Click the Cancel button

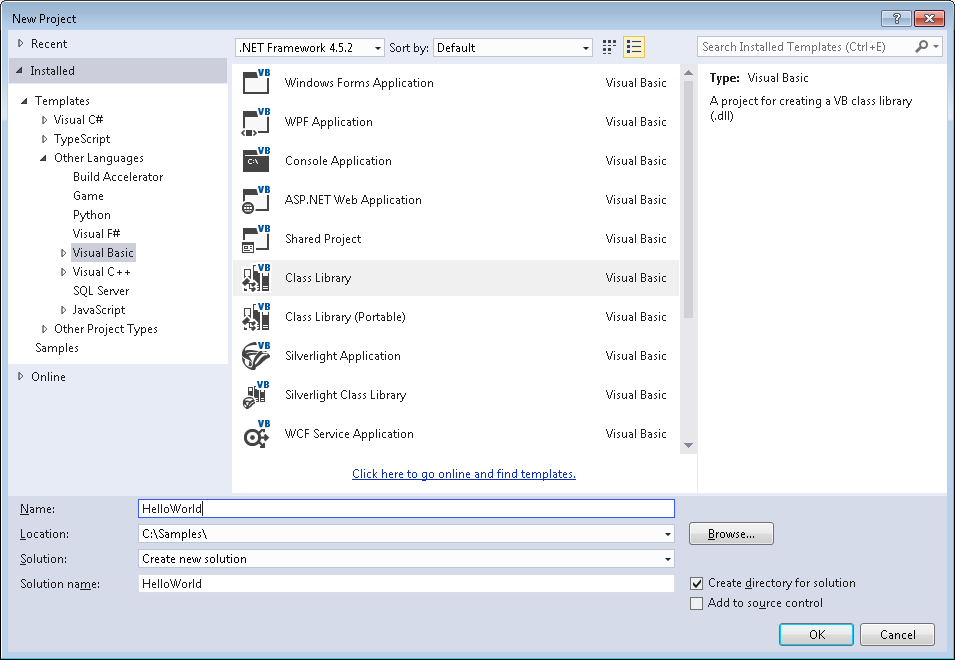point(897,634)
